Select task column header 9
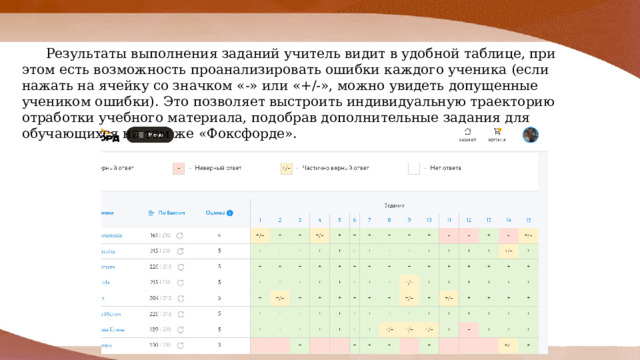 (x=409, y=220)
